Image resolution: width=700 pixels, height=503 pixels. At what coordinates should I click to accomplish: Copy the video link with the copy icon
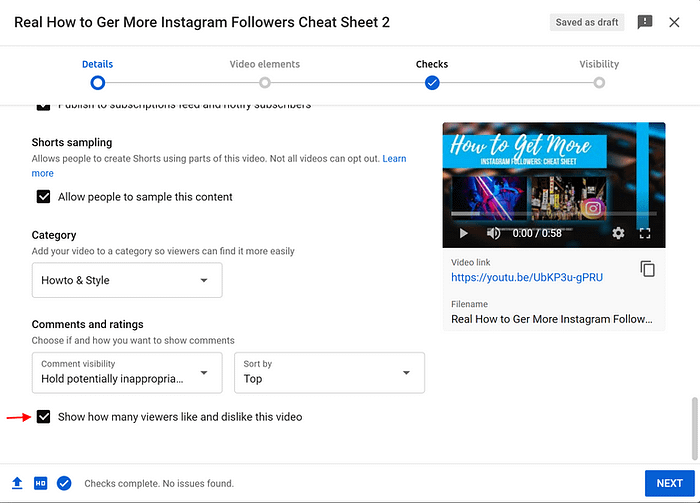(x=647, y=269)
